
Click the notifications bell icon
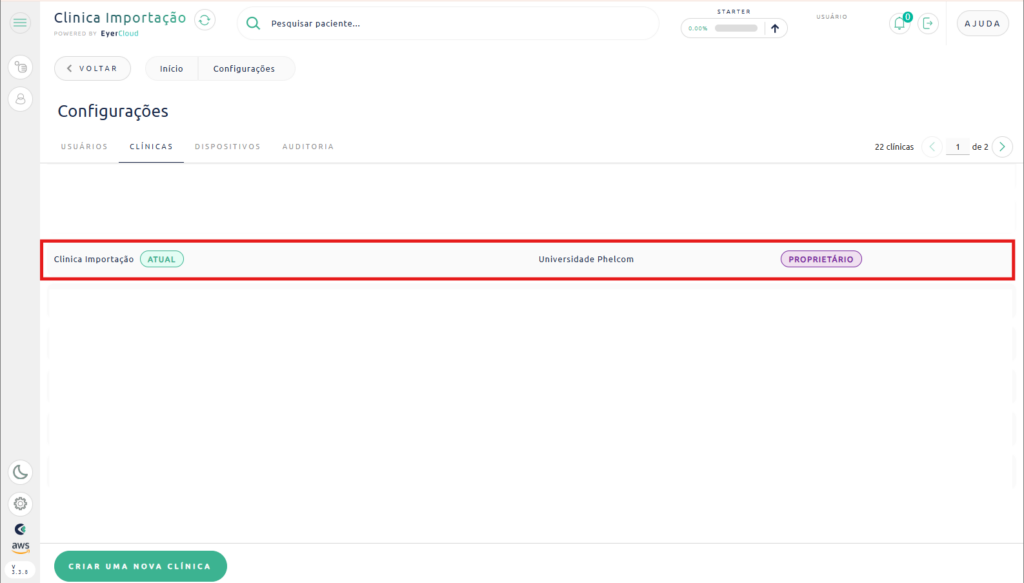tap(899, 24)
